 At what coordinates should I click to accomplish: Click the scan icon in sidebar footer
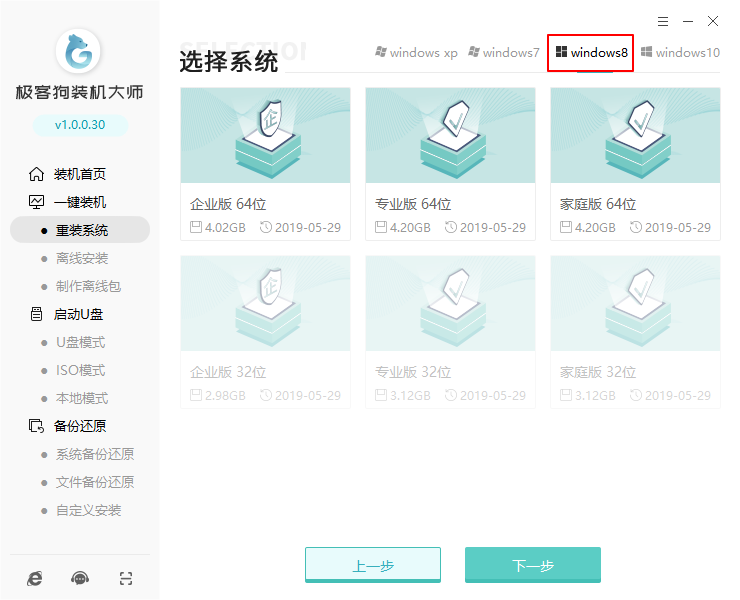[x=125, y=578]
